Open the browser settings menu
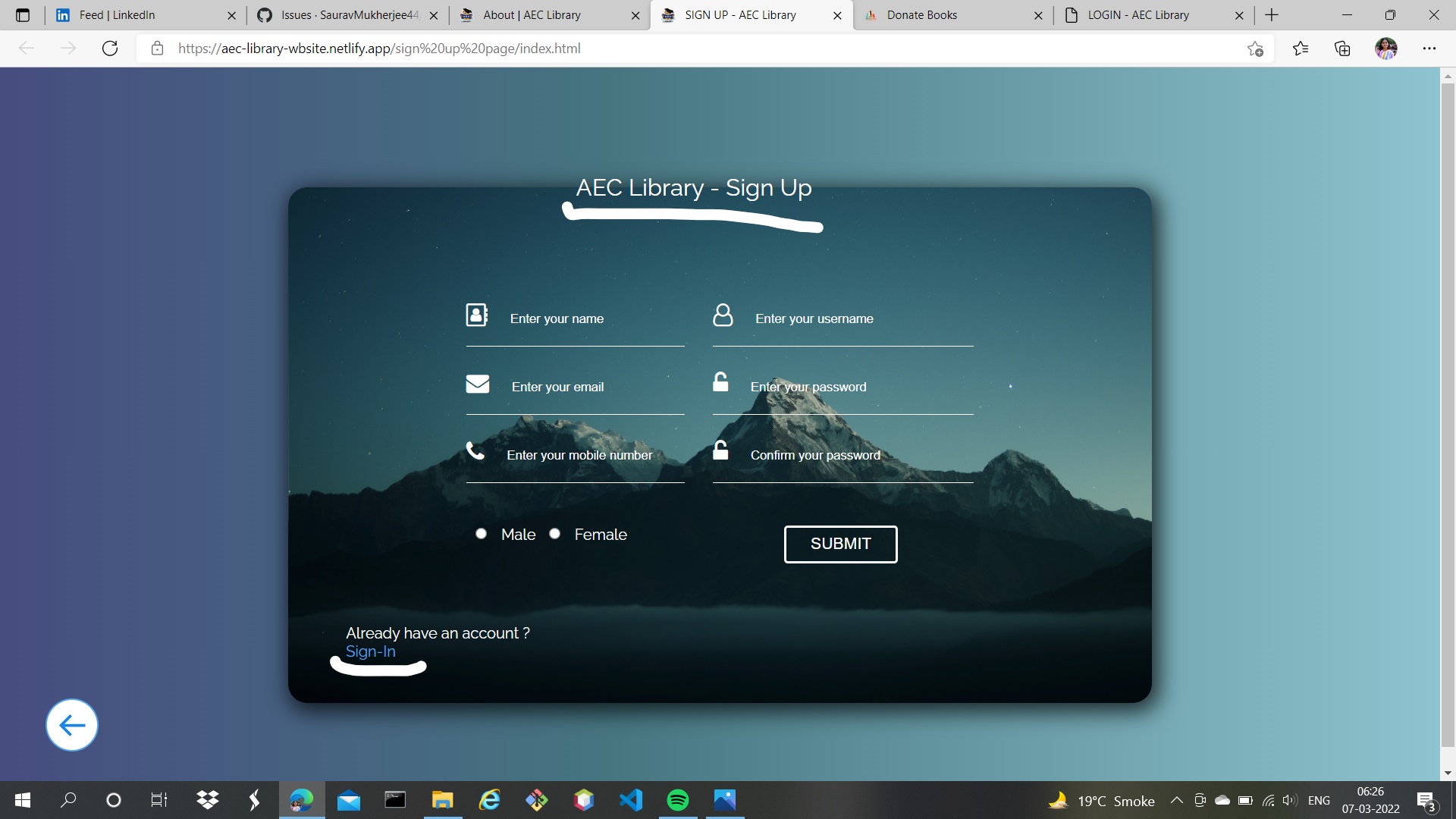The width and height of the screenshot is (1456, 819). (1431, 49)
